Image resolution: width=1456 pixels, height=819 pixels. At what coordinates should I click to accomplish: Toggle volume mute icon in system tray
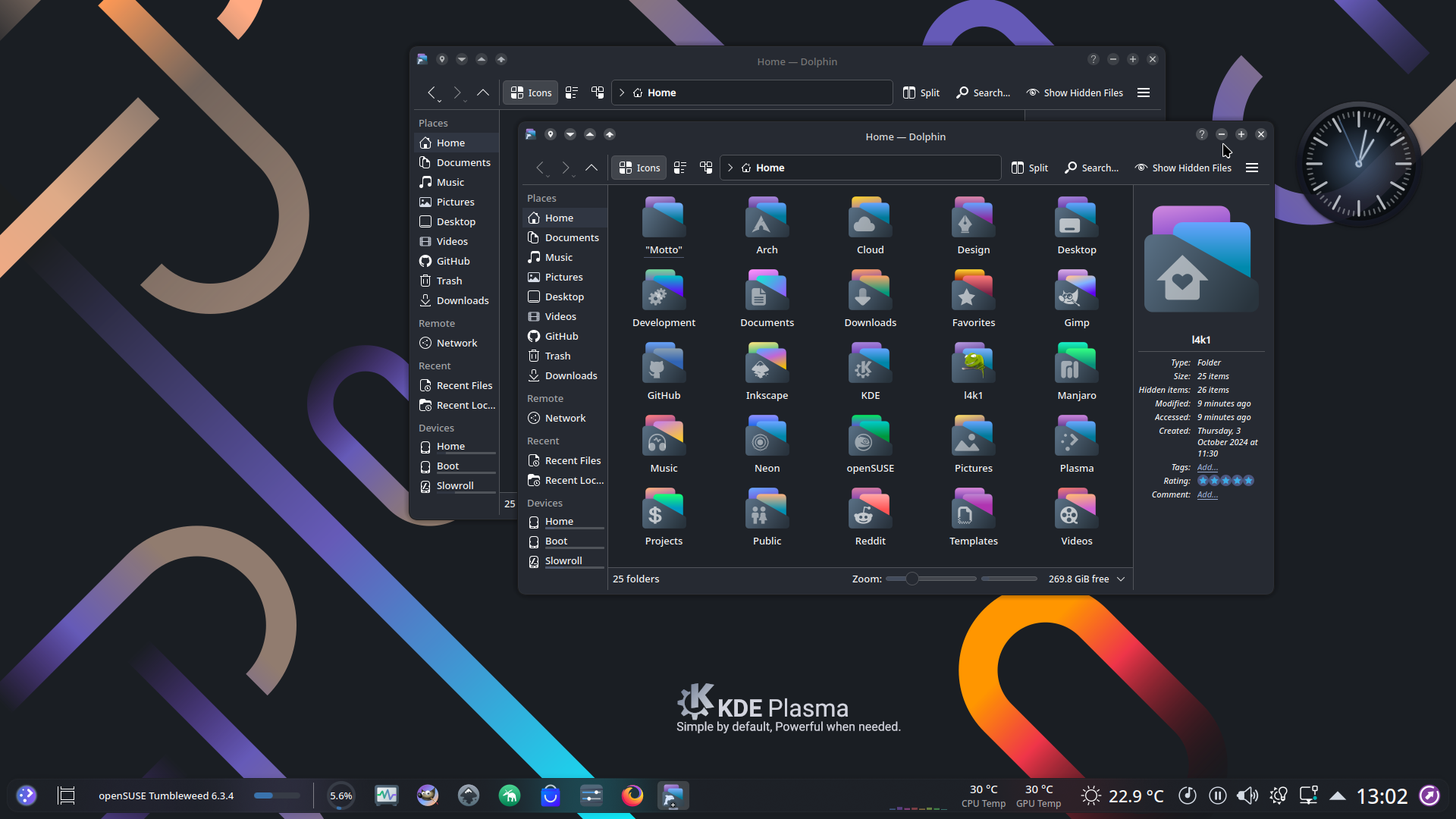[x=1247, y=795]
